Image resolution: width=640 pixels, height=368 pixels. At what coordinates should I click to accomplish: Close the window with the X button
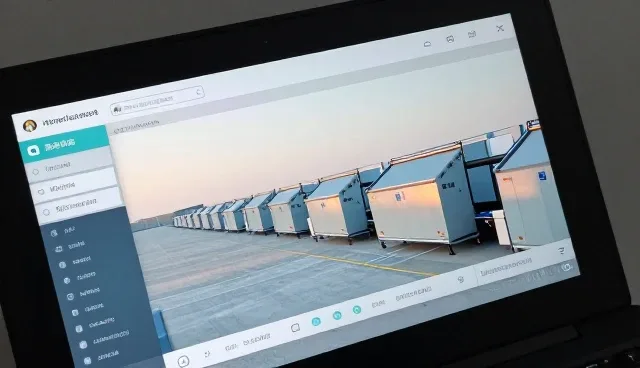(x=500, y=28)
